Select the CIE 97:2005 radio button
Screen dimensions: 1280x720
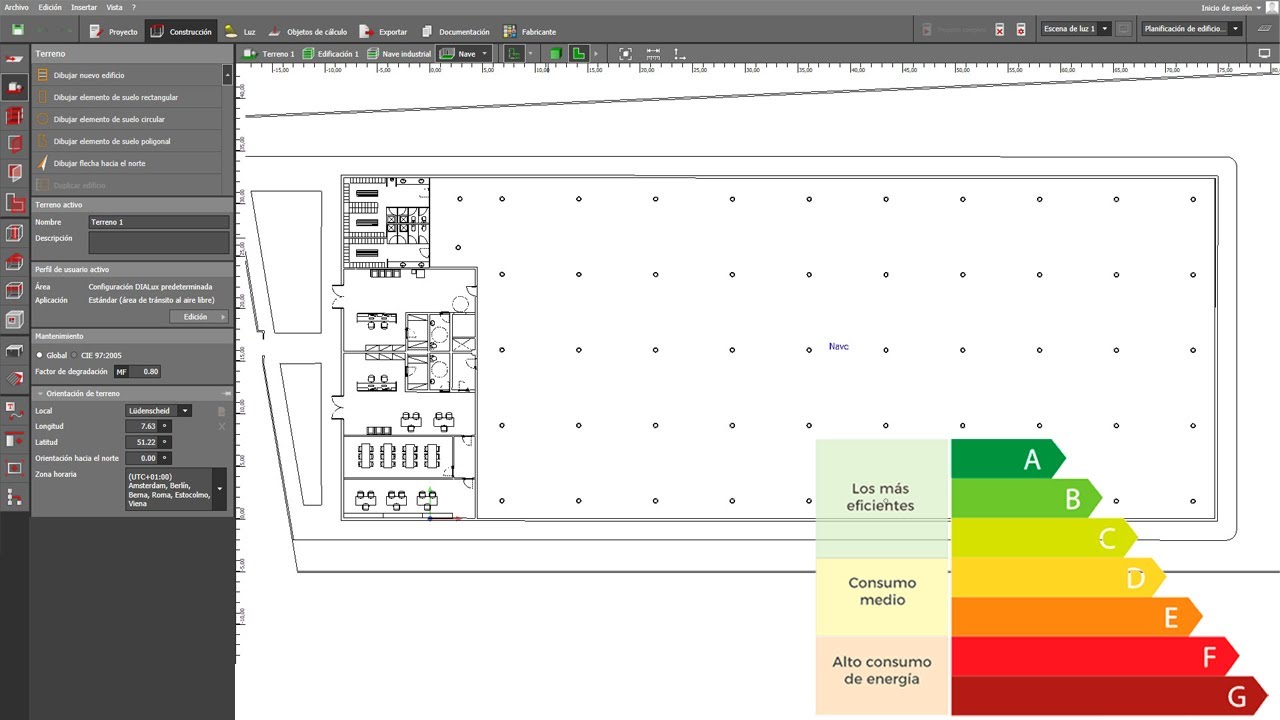pos(73,355)
